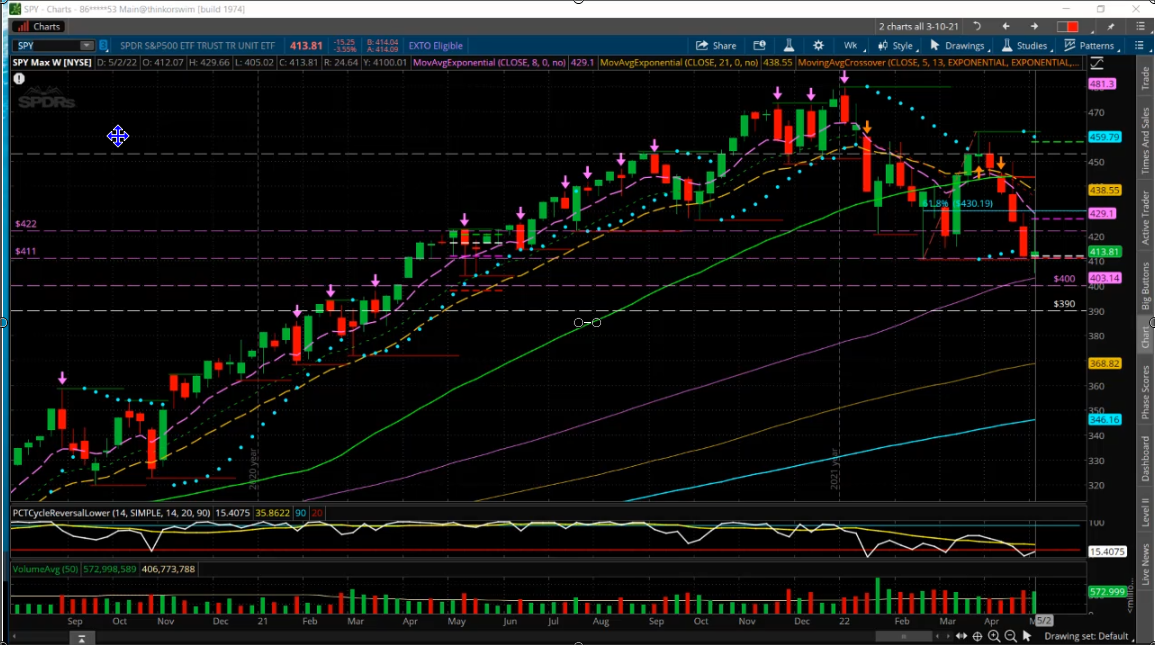Viewport: 1155px width, 645px height.
Task: Zoom in with magnifier plus icon
Action: tap(994, 636)
